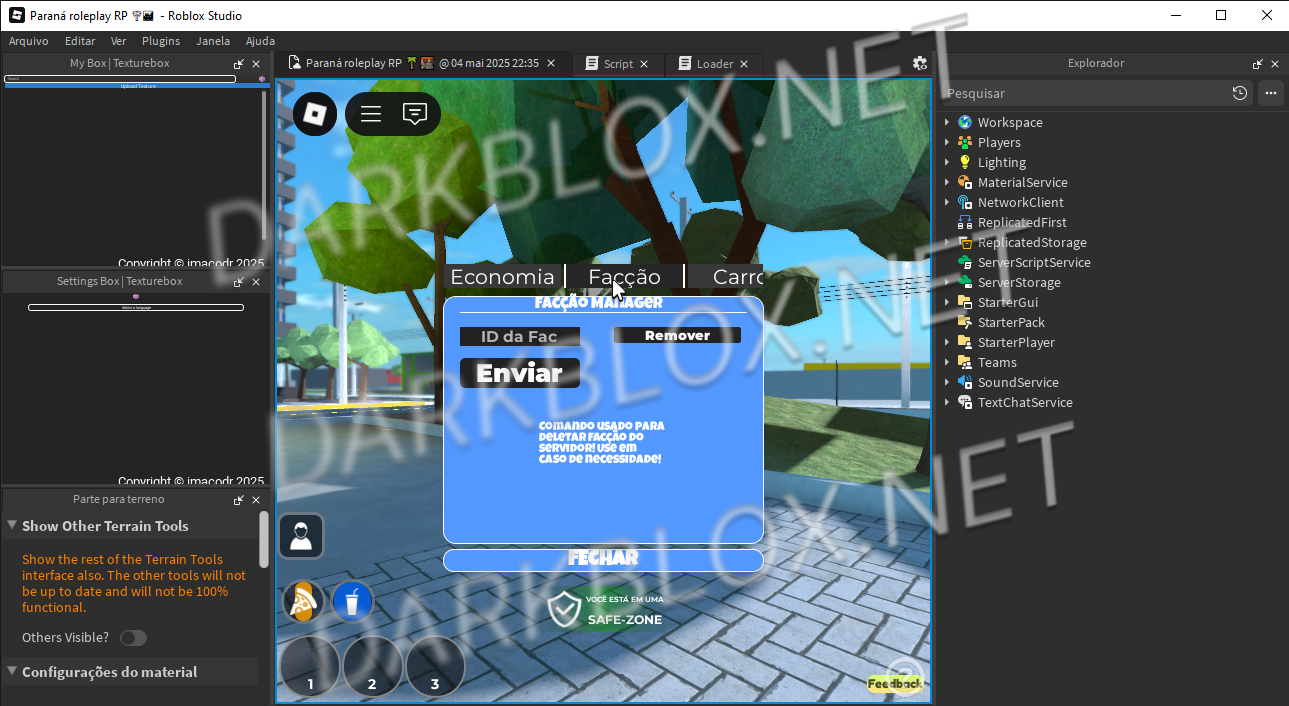This screenshot has width=1289, height=706.
Task: Expand the ServerStorage node
Action: (x=947, y=282)
